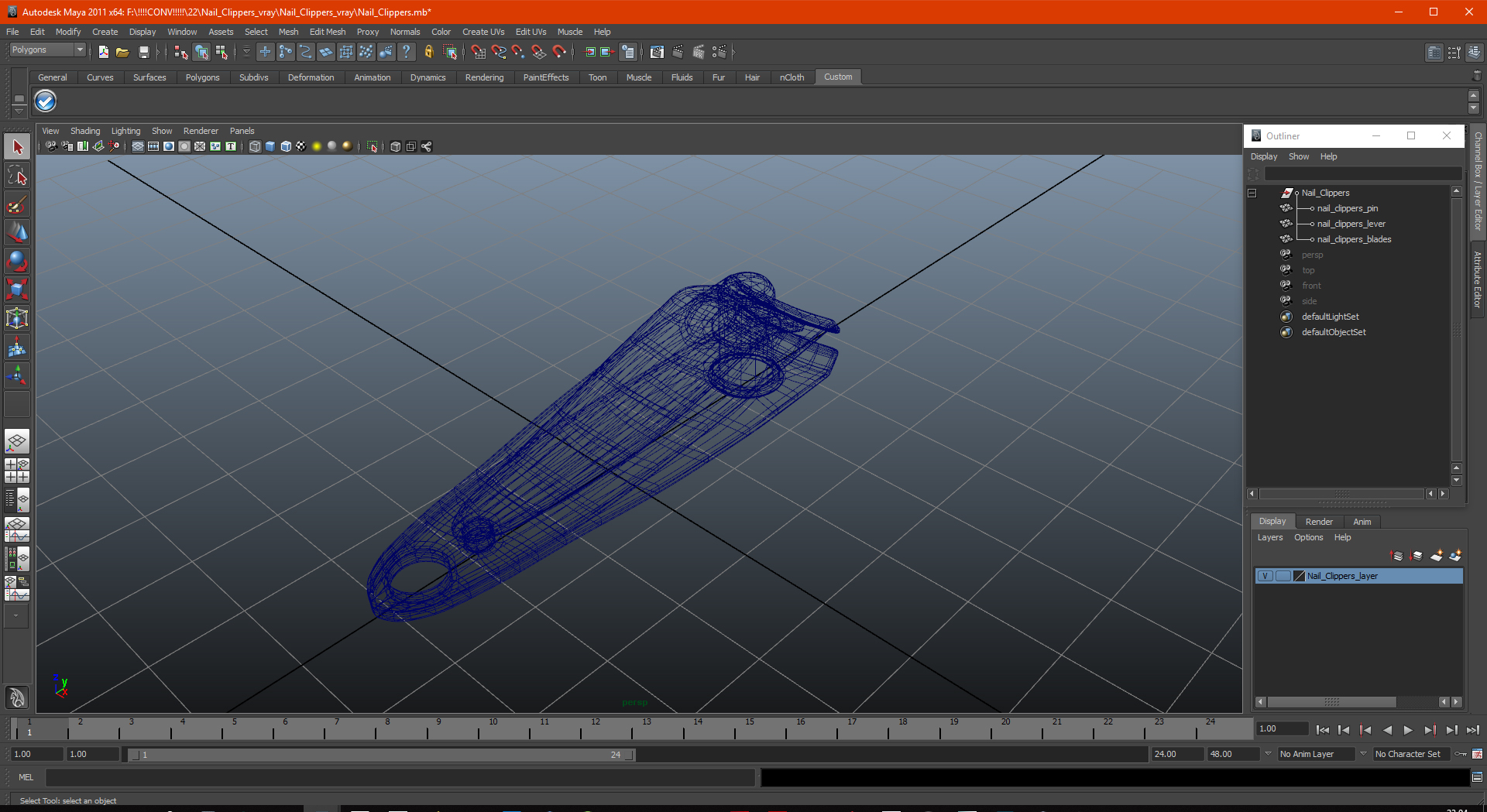Pick the Rotate tool sphere icon
Image resolution: width=1487 pixels, height=812 pixels.
(x=17, y=262)
